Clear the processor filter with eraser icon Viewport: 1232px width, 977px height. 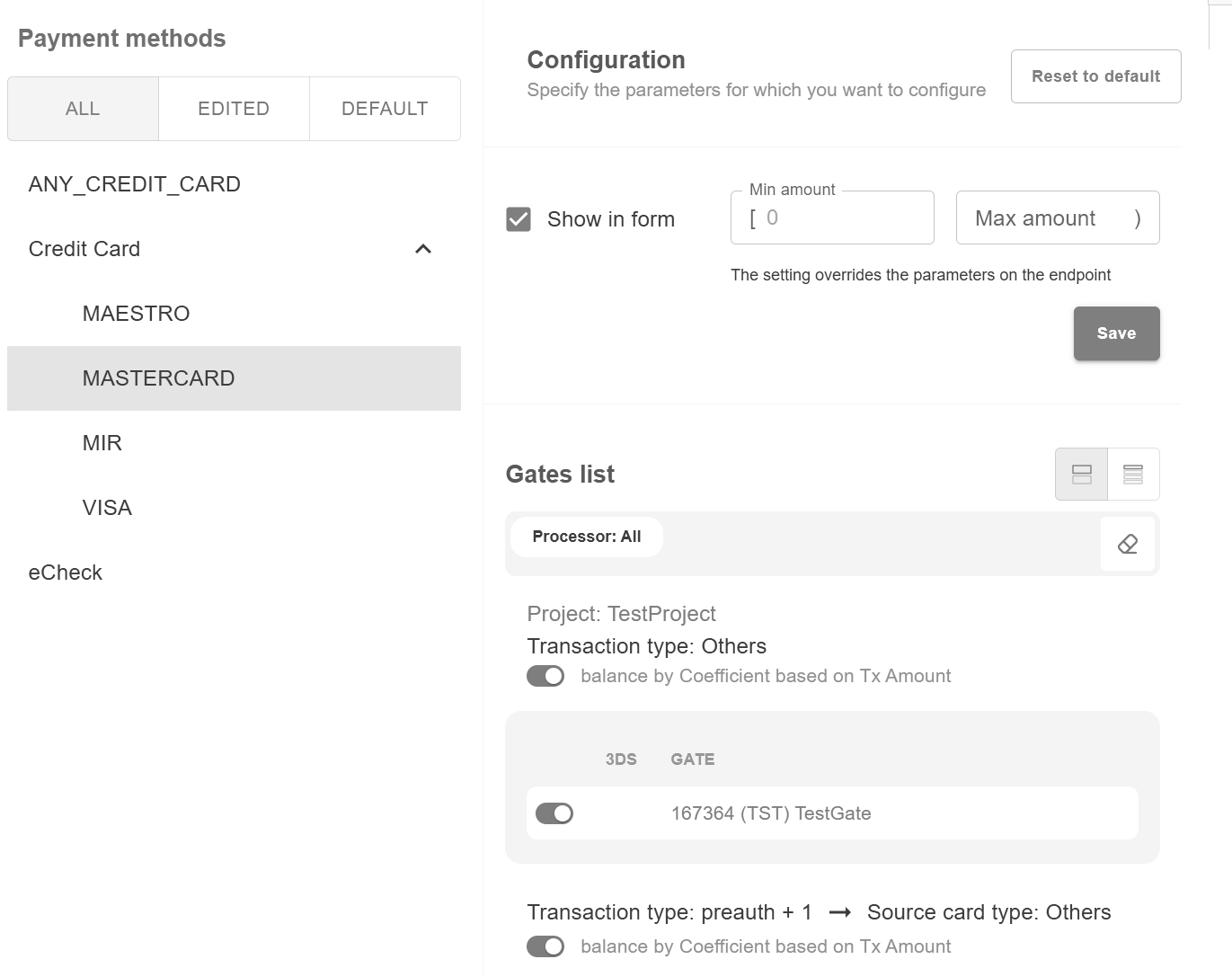[x=1128, y=544]
